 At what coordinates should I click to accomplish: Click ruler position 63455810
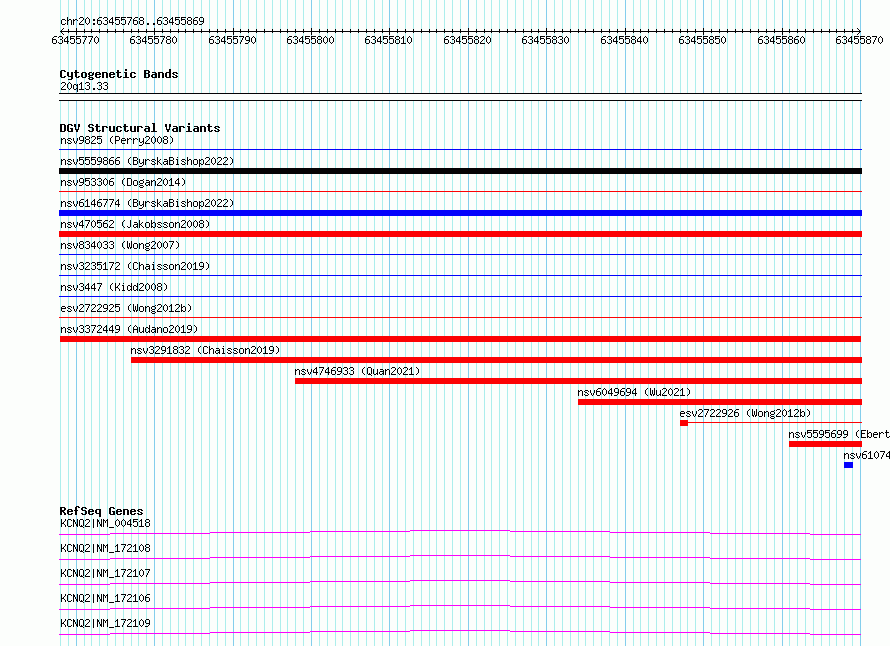pos(389,40)
